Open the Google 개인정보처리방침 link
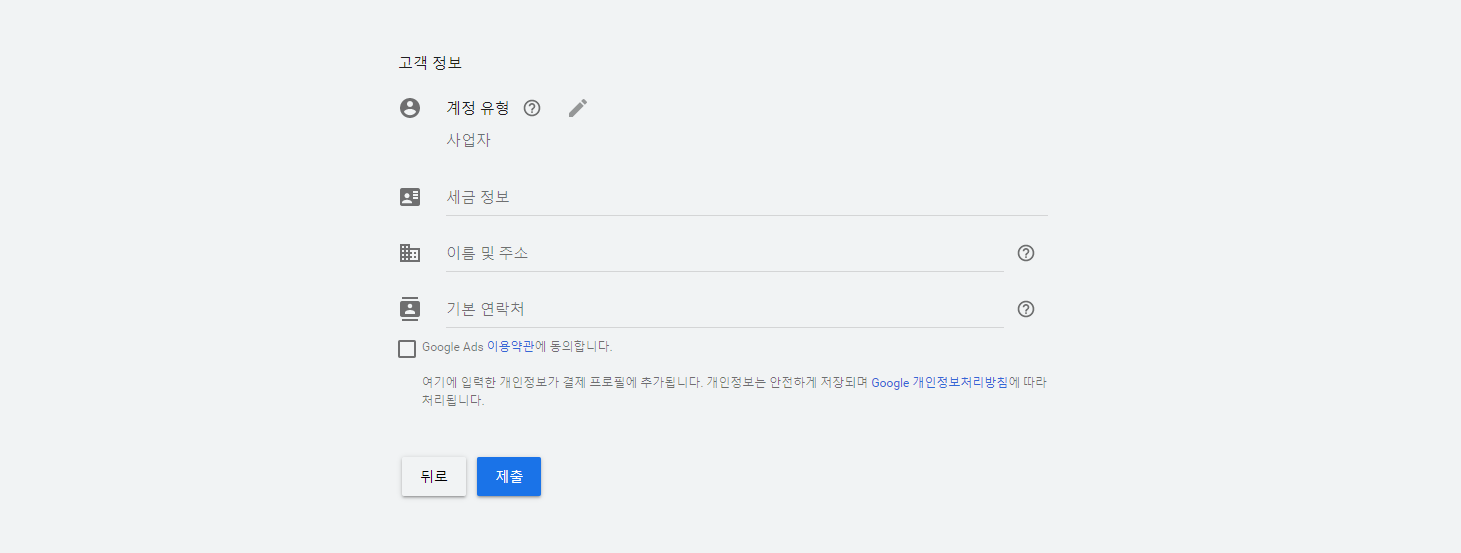 tap(939, 383)
